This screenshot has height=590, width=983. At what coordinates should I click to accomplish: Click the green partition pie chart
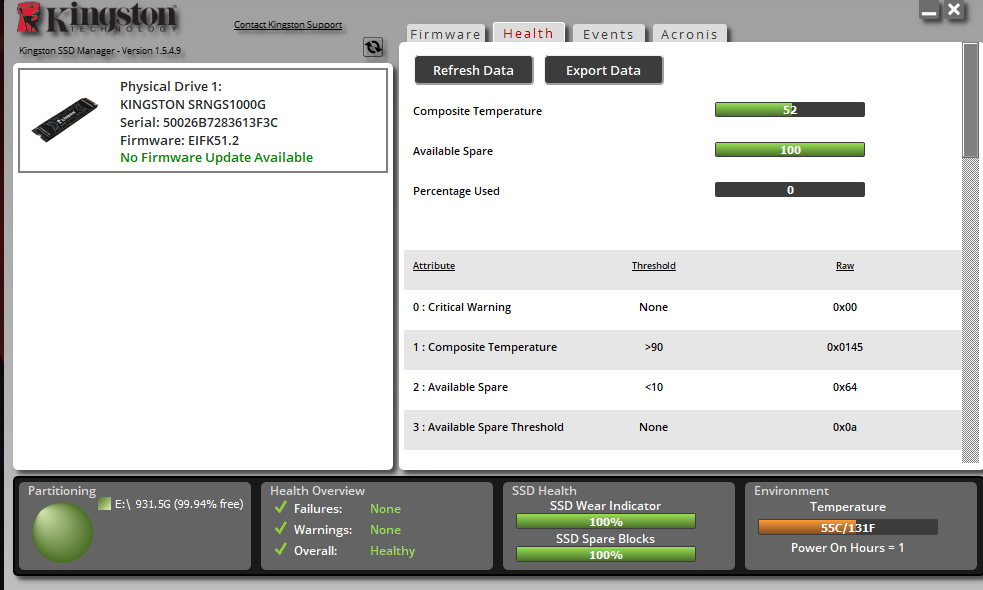click(63, 532)
